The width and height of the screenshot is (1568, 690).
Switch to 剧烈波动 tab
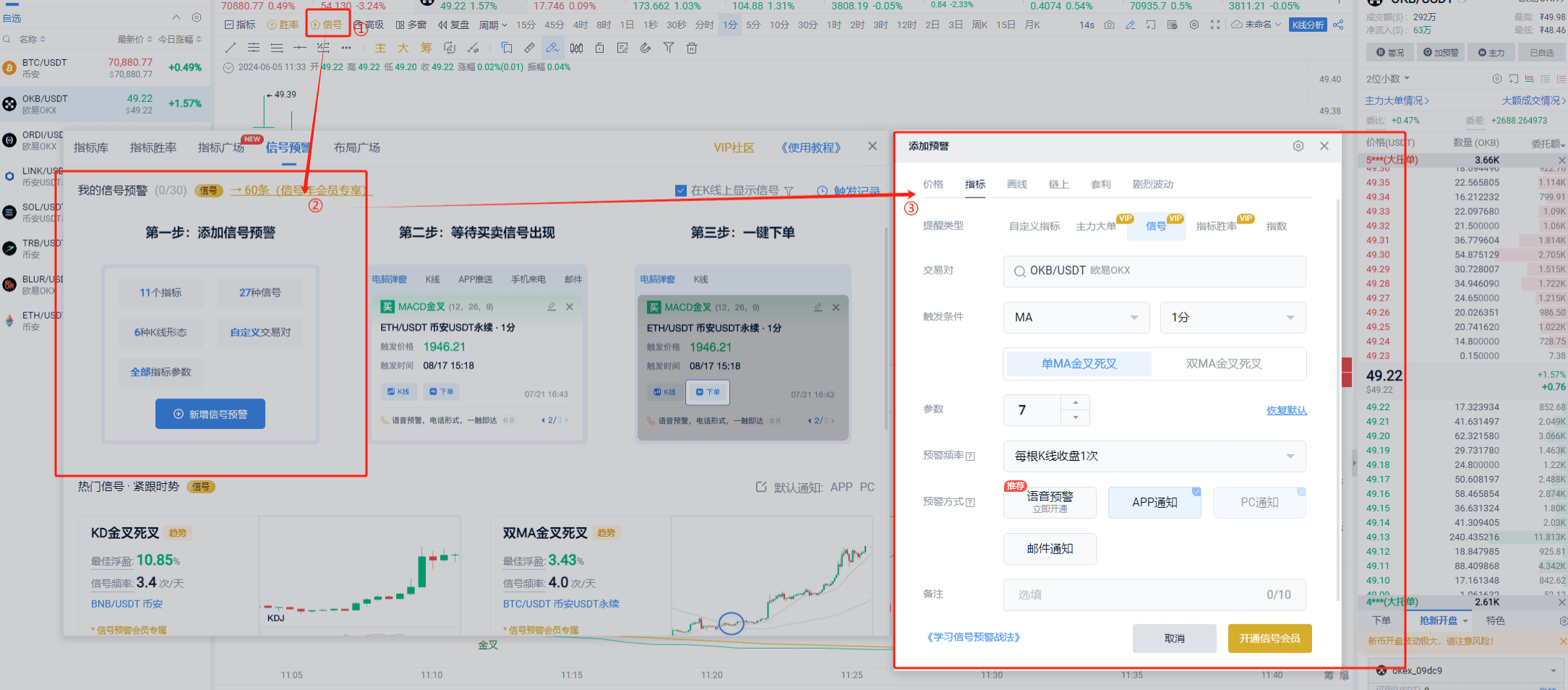click(x=1153, y=184)
